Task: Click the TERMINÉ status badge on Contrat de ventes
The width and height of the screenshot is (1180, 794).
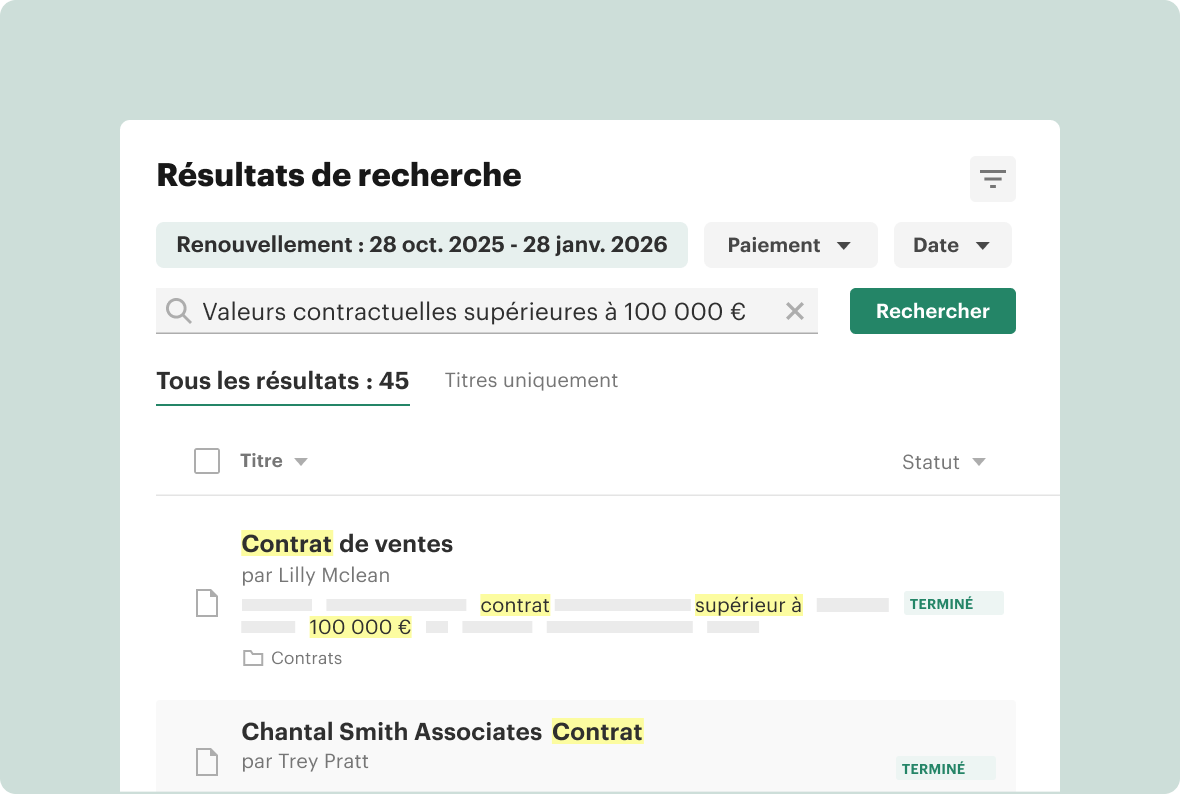Action: 953,604
